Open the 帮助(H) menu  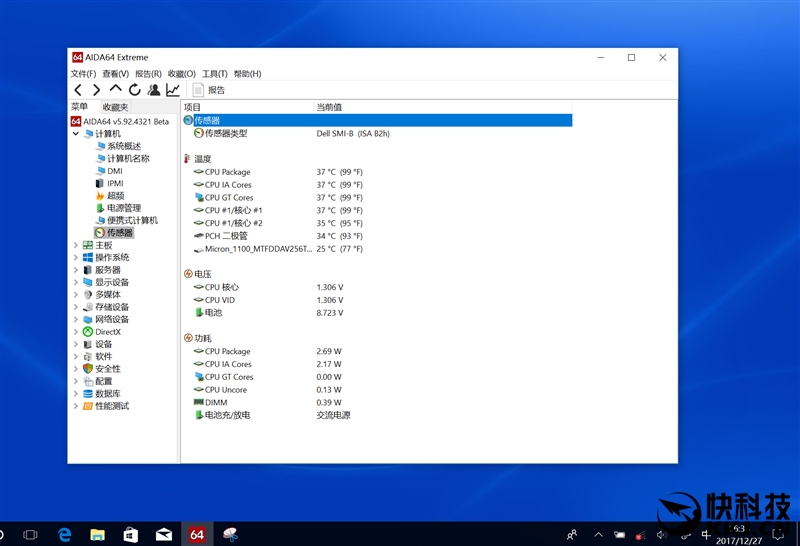(x=247, y=73)
